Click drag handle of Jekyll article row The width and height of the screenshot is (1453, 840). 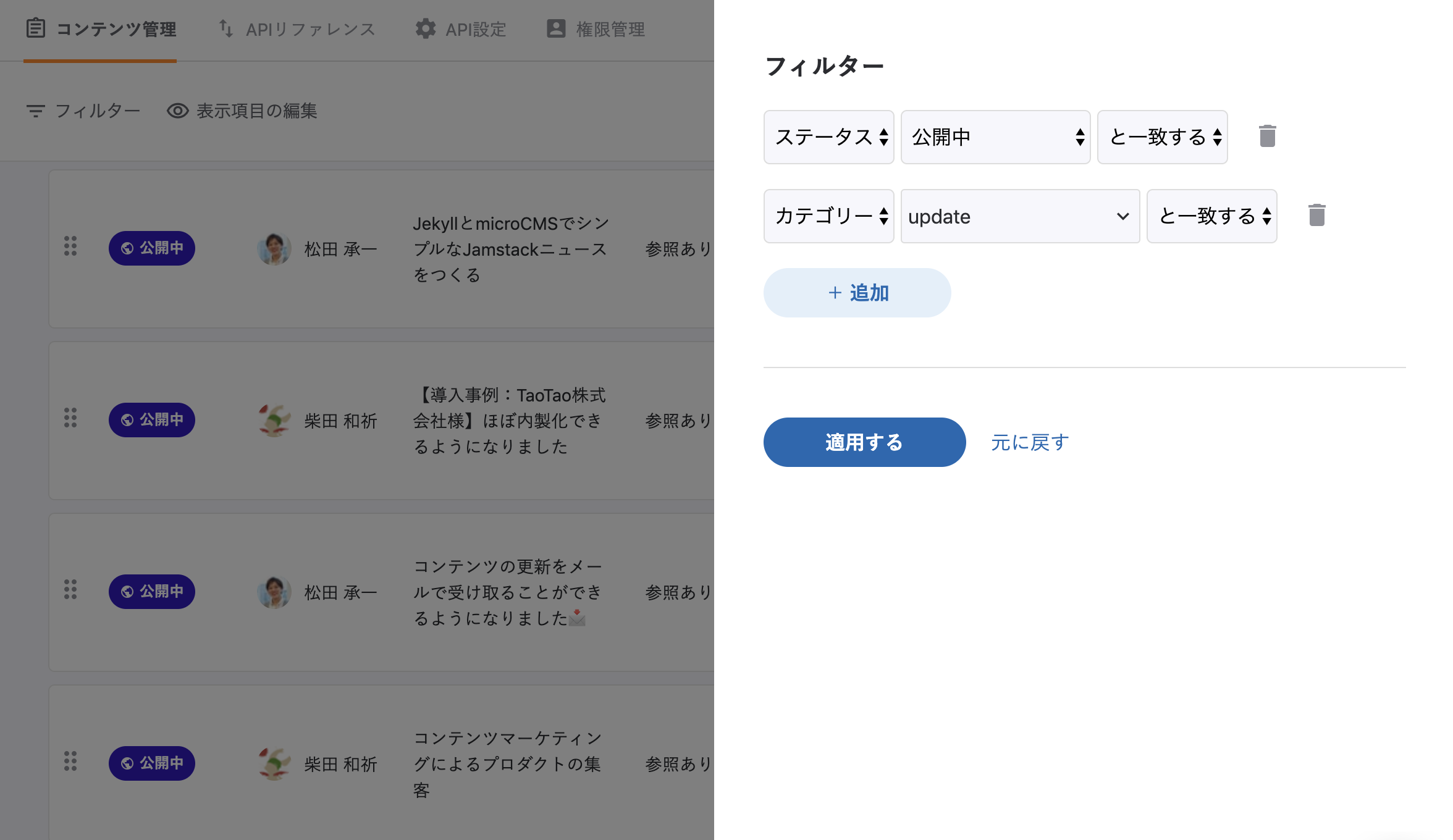tap(70, 246)
